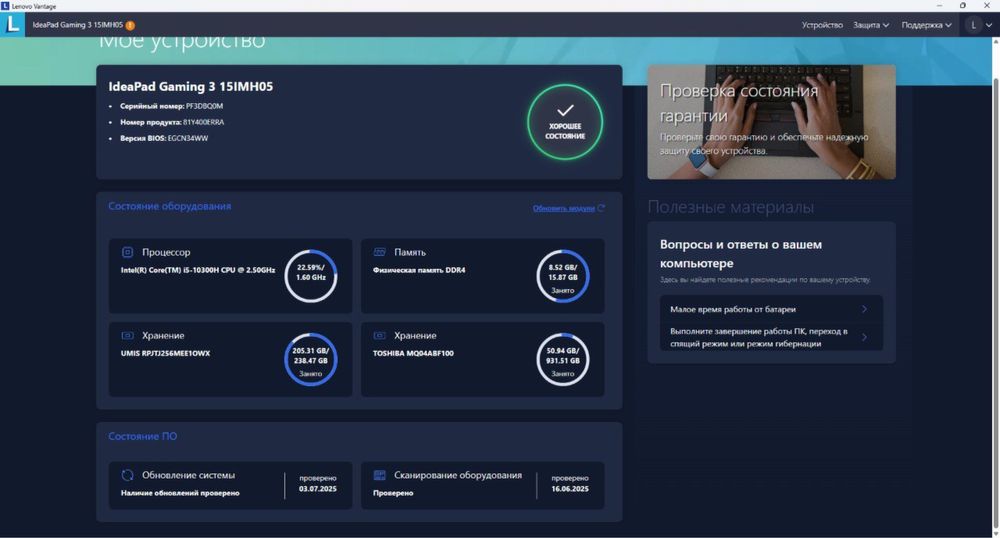Click Наличие обновлений проверено text
Screen dimensions: 1000x538
pyautogui.click(x=180, y=493)
